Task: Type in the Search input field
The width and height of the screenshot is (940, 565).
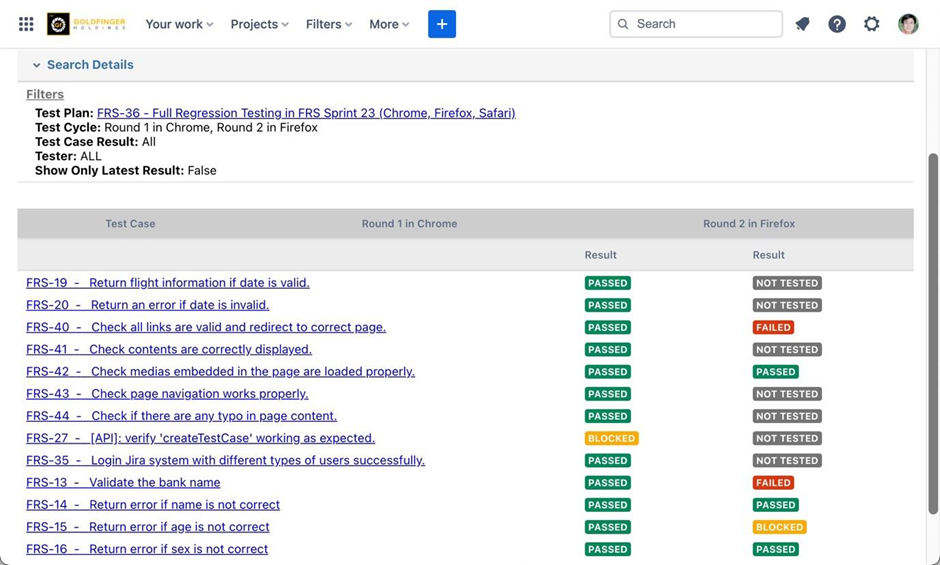Action: pyautogui.click(x=705, y=24)
